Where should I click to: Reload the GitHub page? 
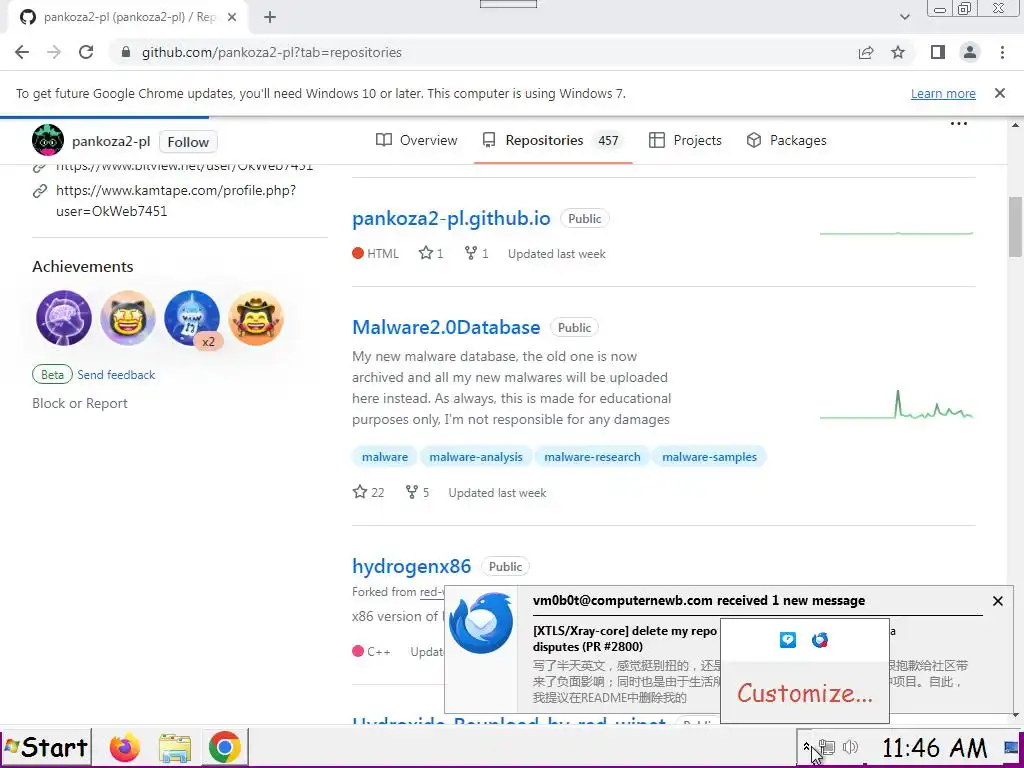coord(86,52)
